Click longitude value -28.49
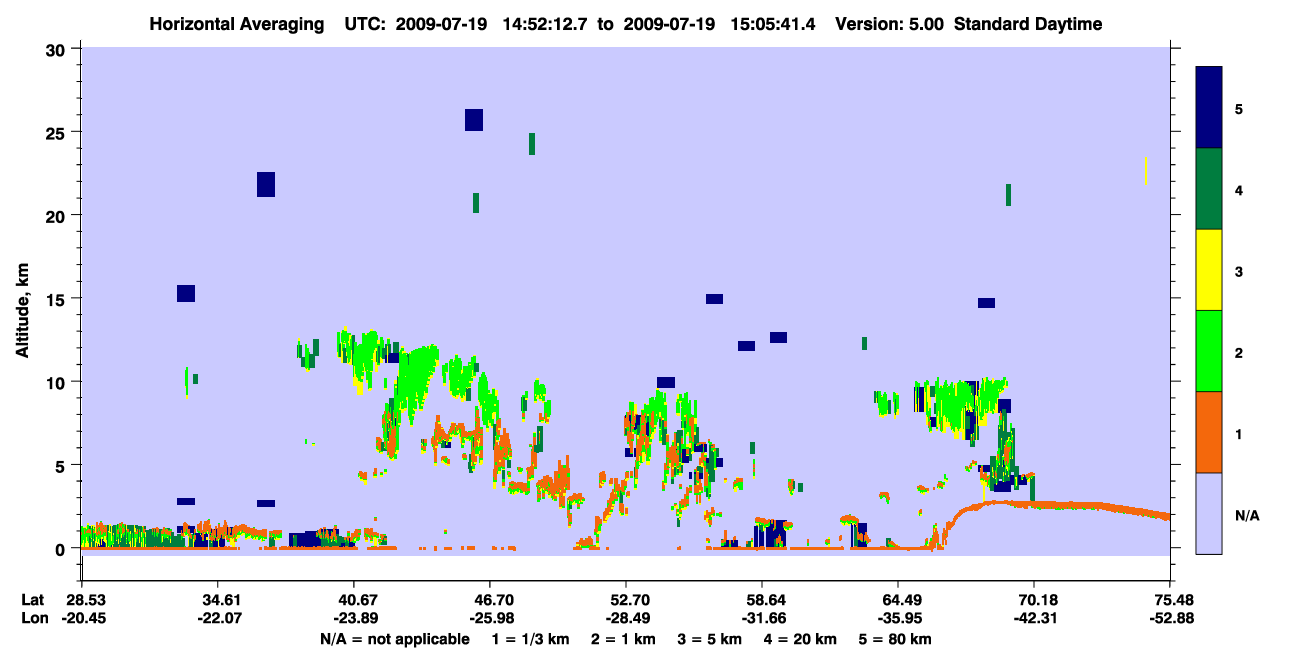The image size is (1300, 667). pos(626,618)
